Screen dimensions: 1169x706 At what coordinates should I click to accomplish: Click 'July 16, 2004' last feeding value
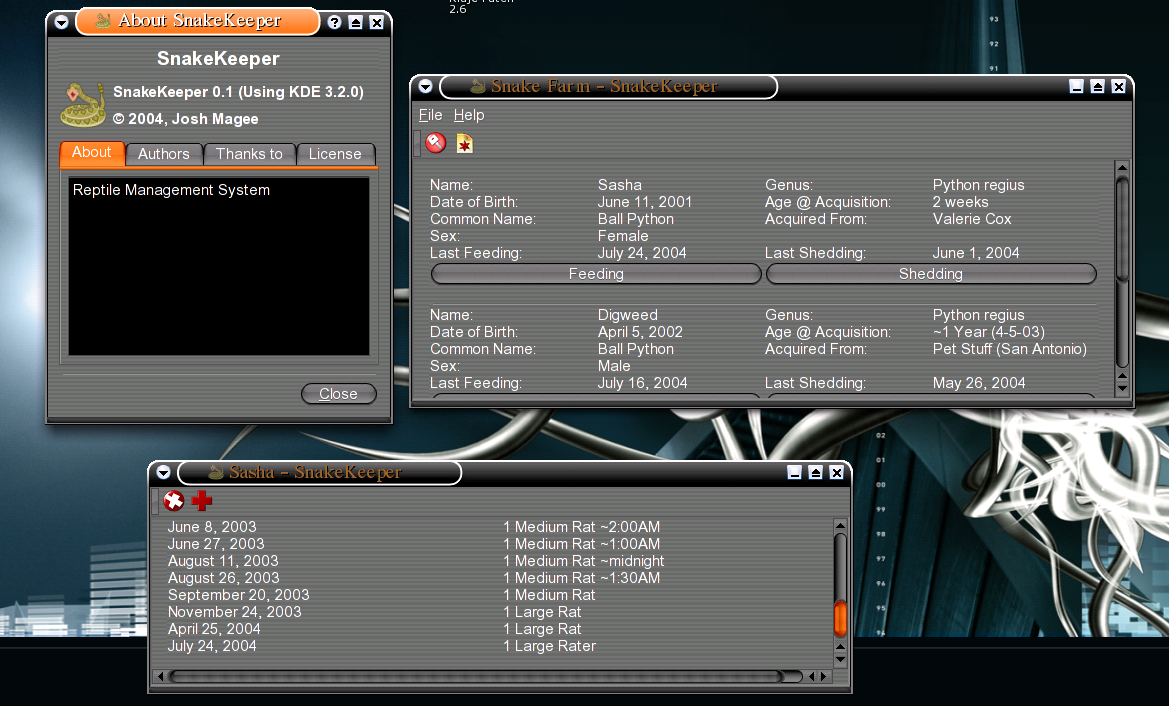[x=643, y=382]
